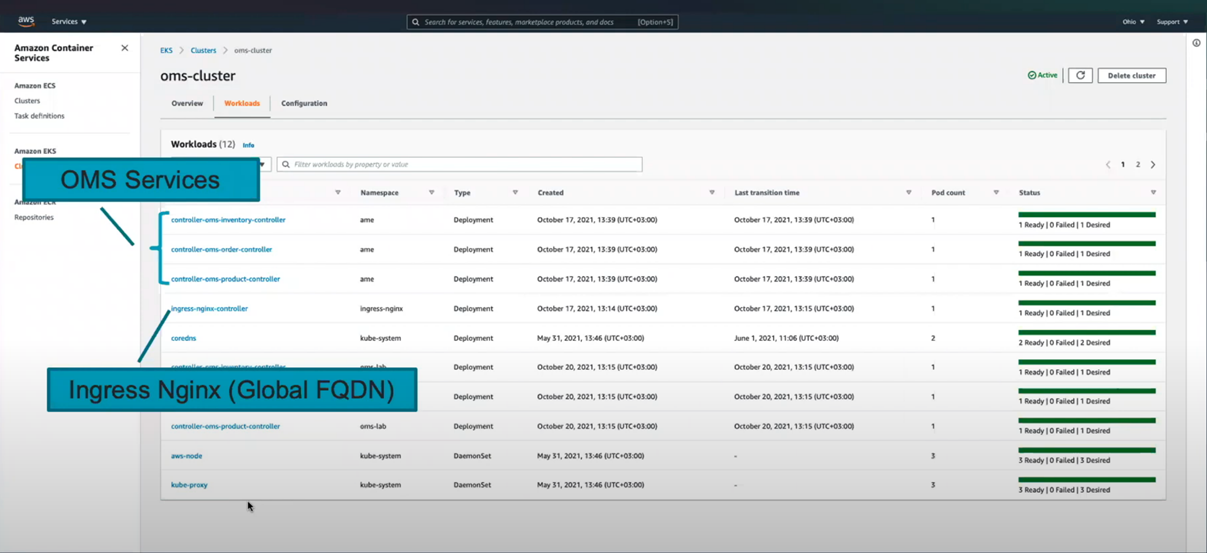
Task: Sort by the Namespace column arrow
Action: (432, 193)
